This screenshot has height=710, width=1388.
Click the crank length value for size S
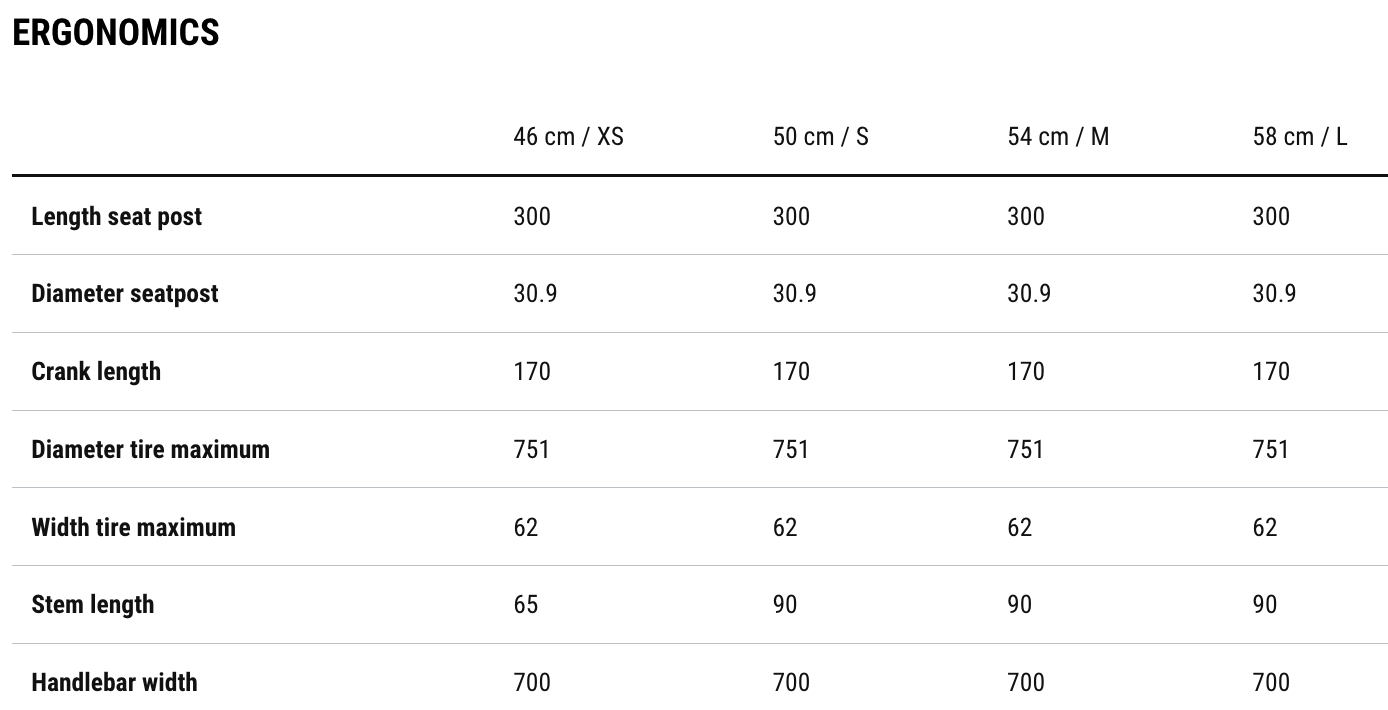tap(791, 371)
